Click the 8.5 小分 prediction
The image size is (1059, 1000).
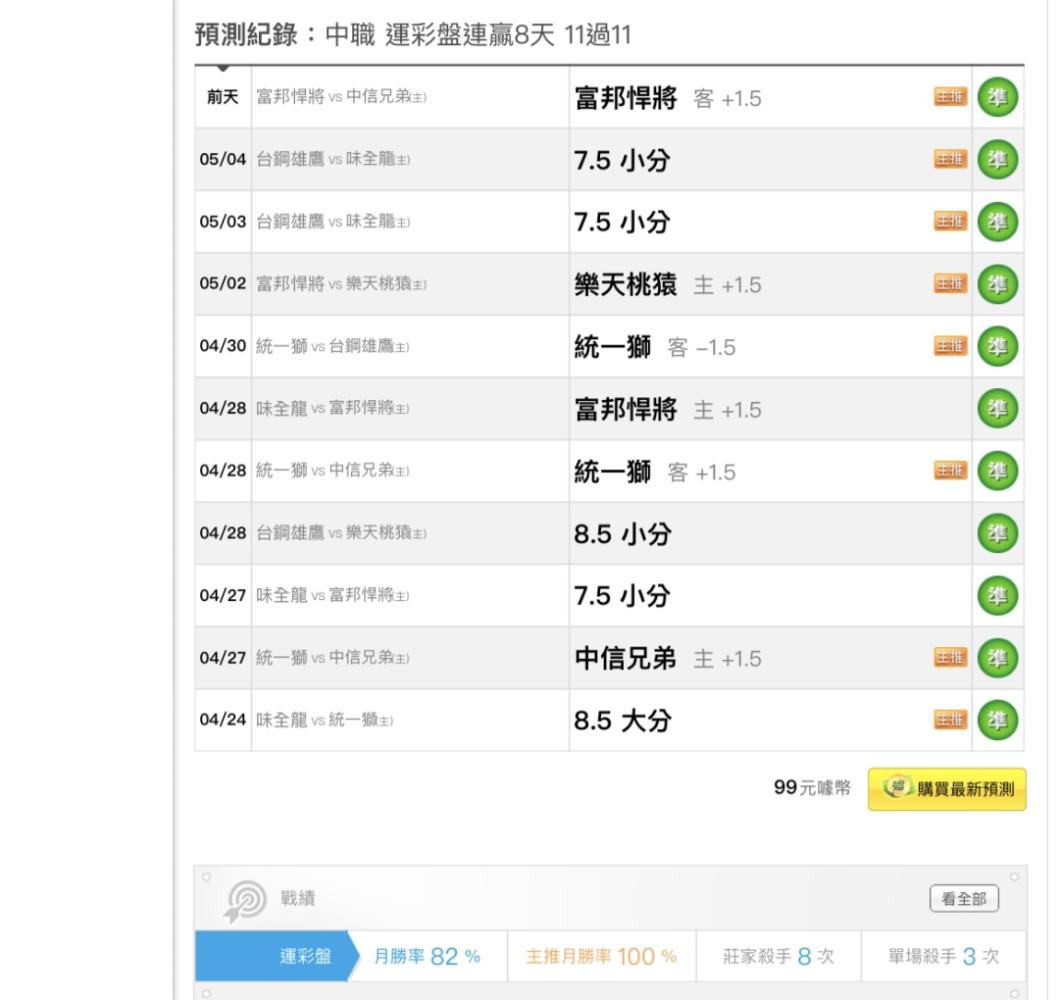click(623, 534)
